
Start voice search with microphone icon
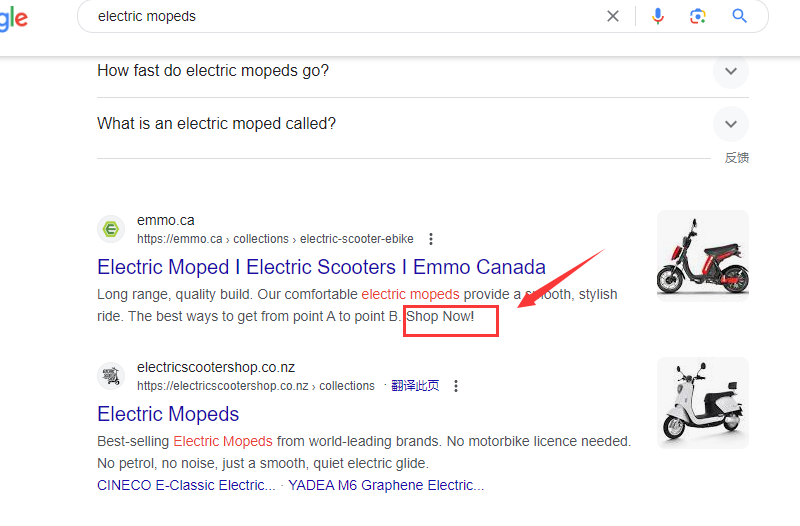pyautogui.click(x=658, y=16)
